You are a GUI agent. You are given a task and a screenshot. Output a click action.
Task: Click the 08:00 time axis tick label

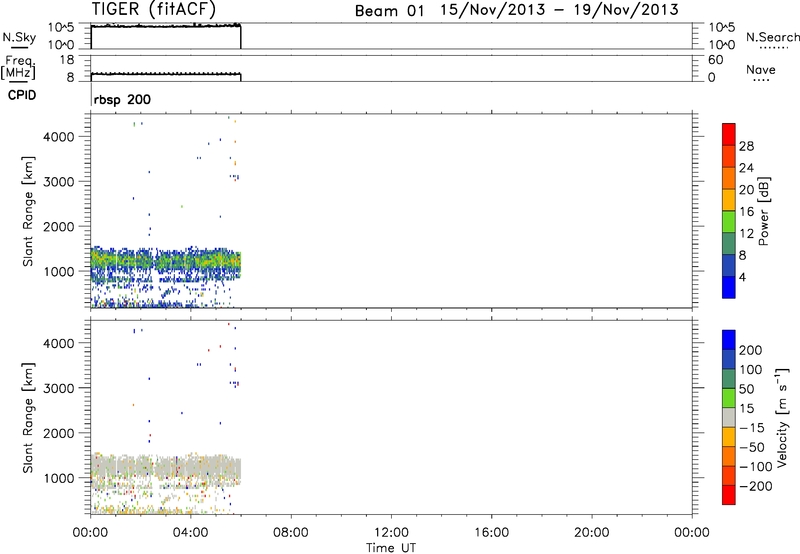coord(291,533)
